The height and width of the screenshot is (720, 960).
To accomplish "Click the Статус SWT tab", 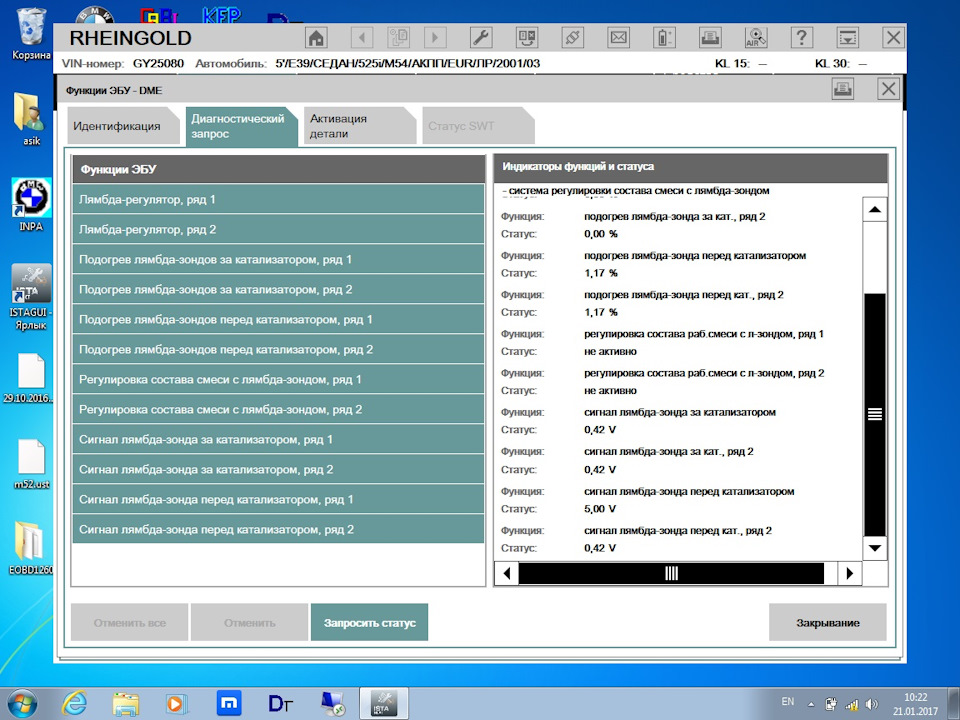I will [x=478, y=126].
